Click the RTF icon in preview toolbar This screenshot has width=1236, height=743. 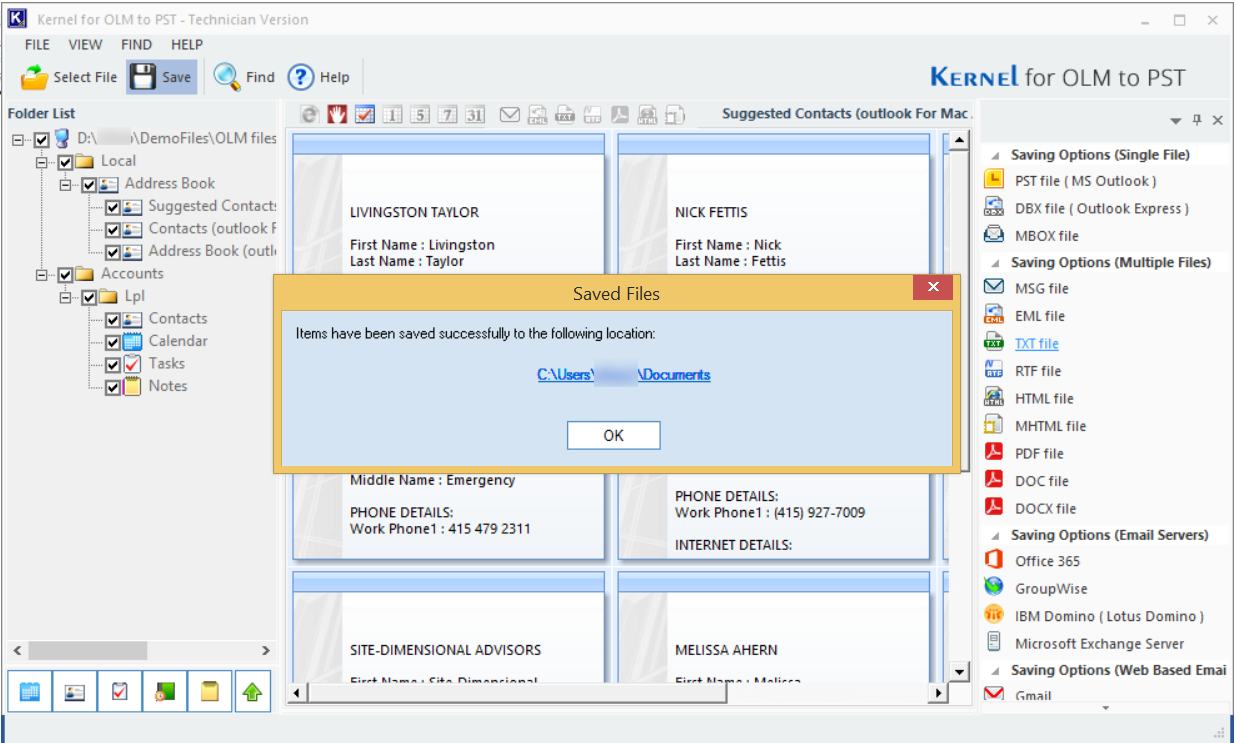[x=592, y=115]
